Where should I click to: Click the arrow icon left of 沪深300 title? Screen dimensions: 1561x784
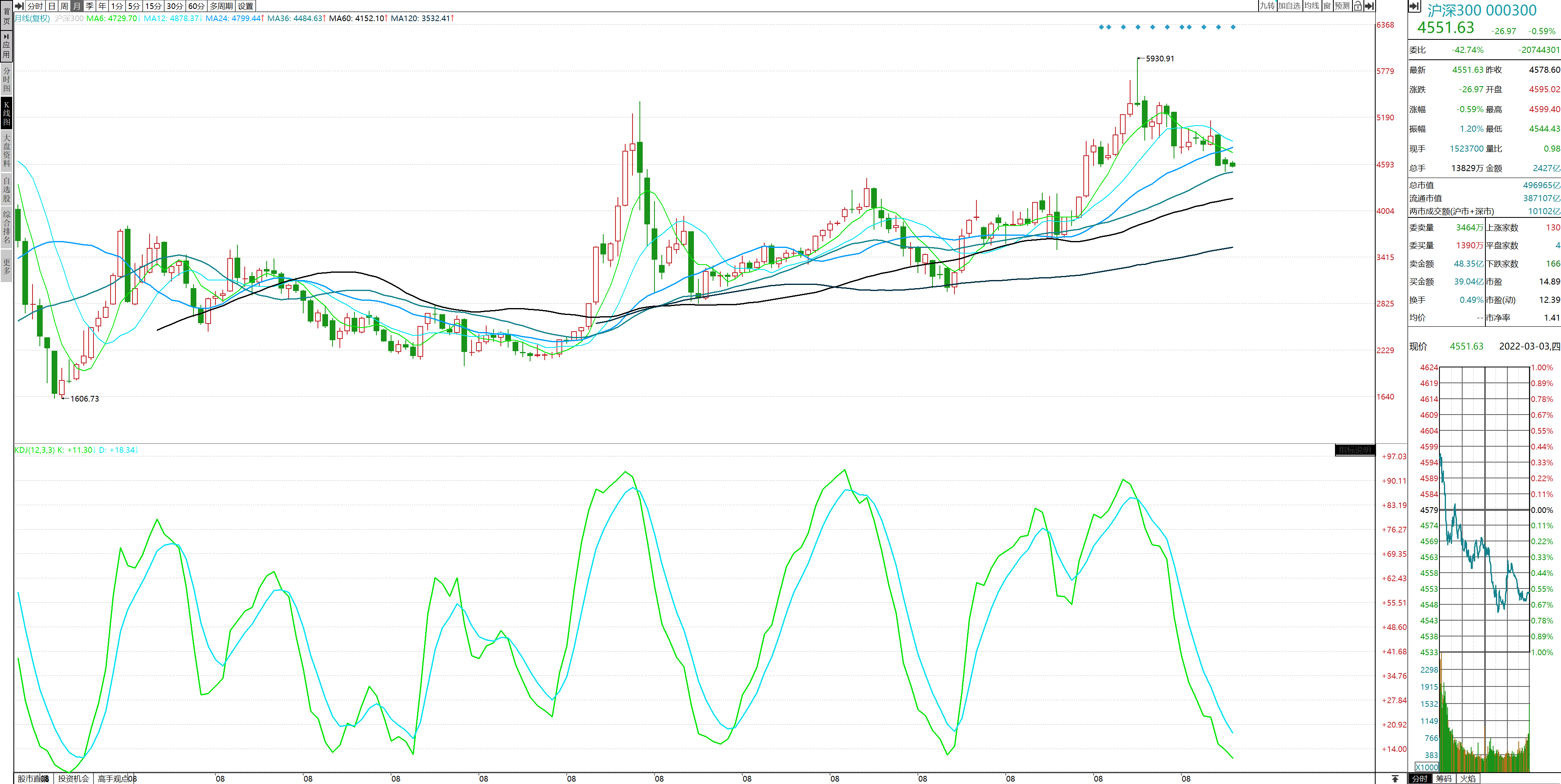pos(1414,7)
